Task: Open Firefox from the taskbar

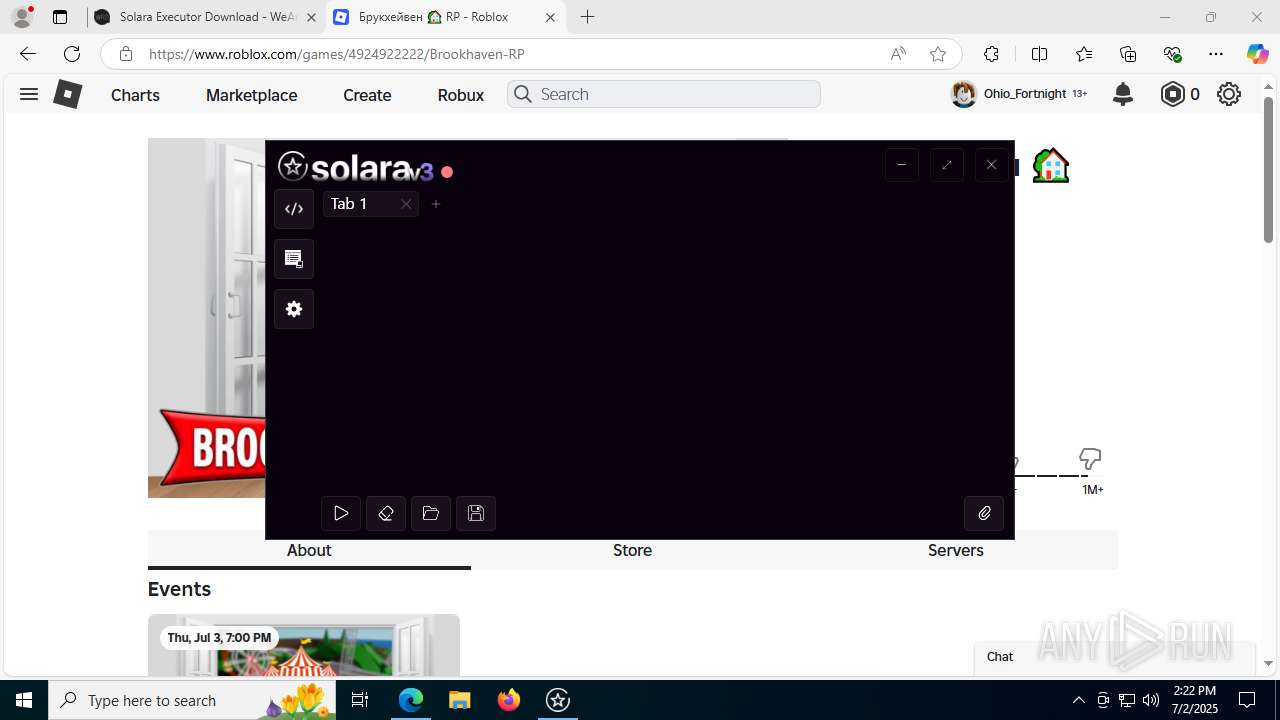Action: pyautogui.click(x=509, y=700)
